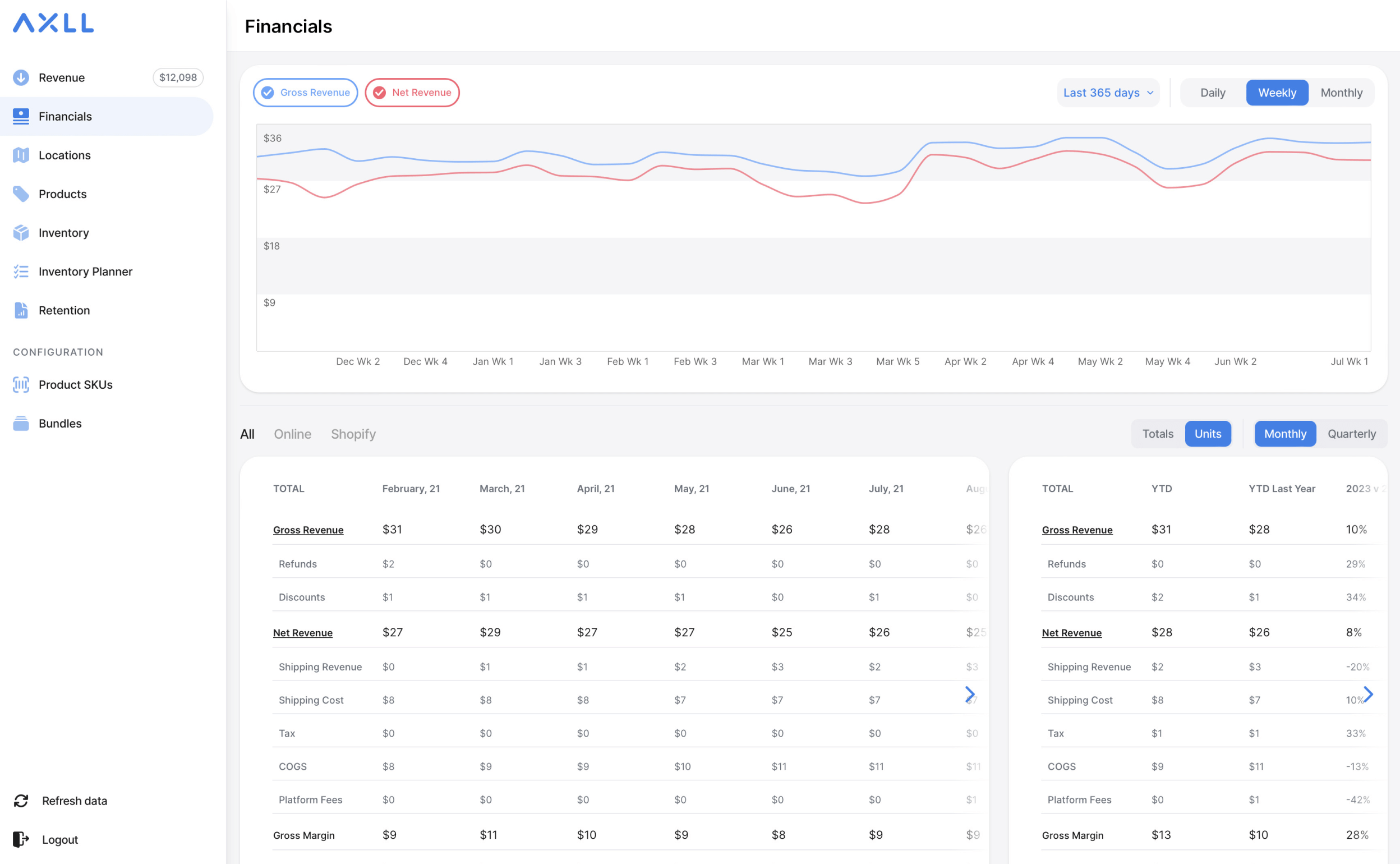Click the Dec Wk 2 axis label

[x=358, y=361]
